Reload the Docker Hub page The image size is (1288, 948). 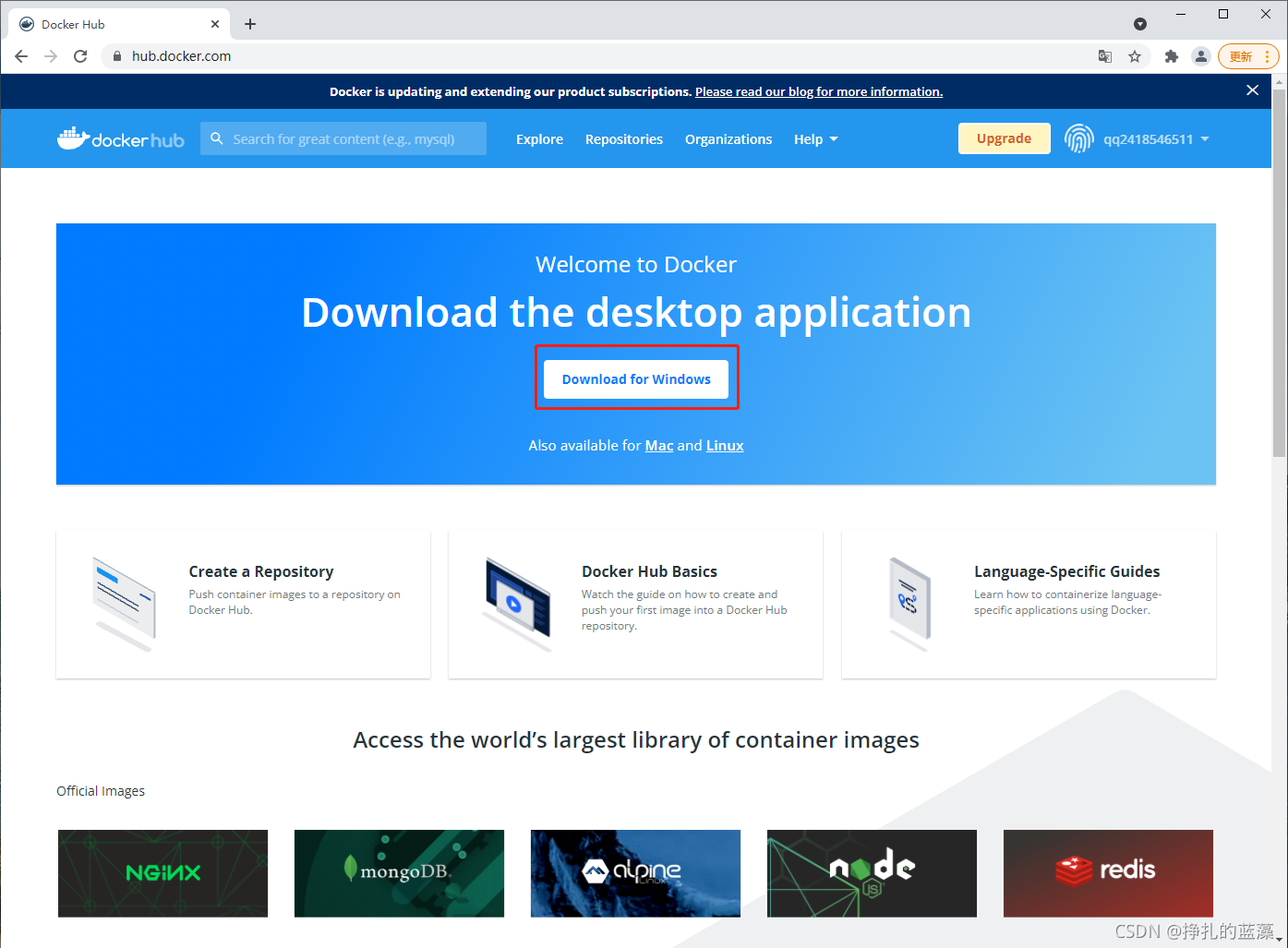point(80,56)
